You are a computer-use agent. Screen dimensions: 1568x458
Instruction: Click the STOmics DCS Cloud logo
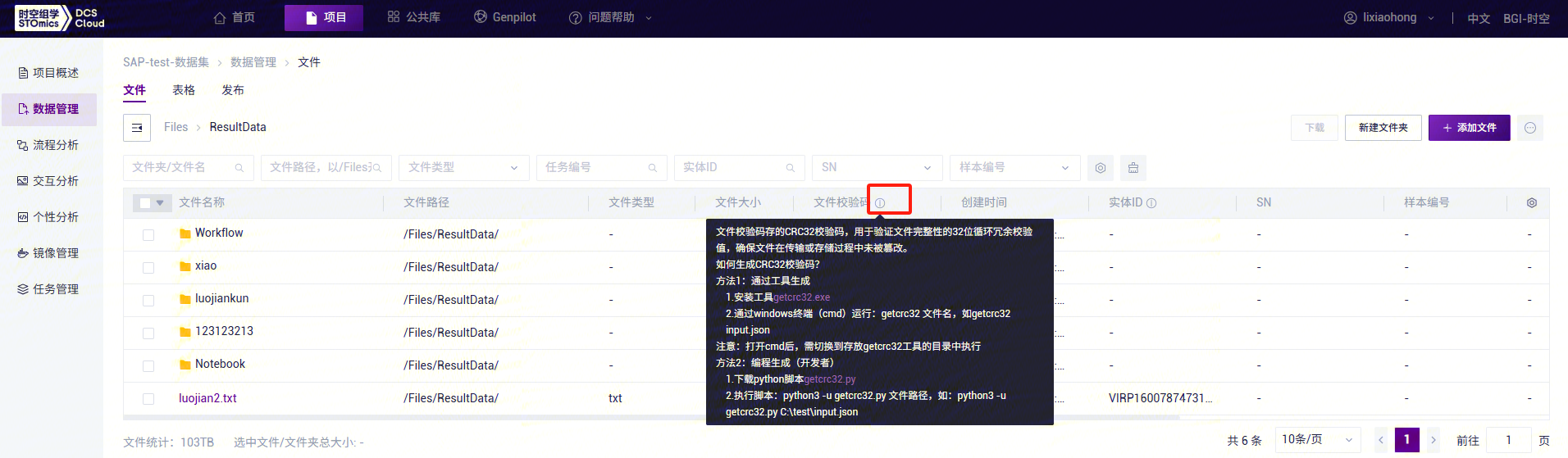pos(60,18)
